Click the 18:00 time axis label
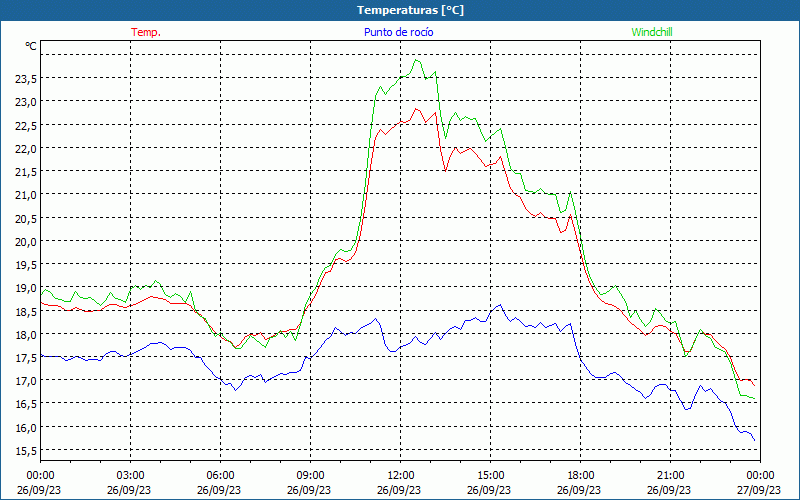 coord(581,476)
